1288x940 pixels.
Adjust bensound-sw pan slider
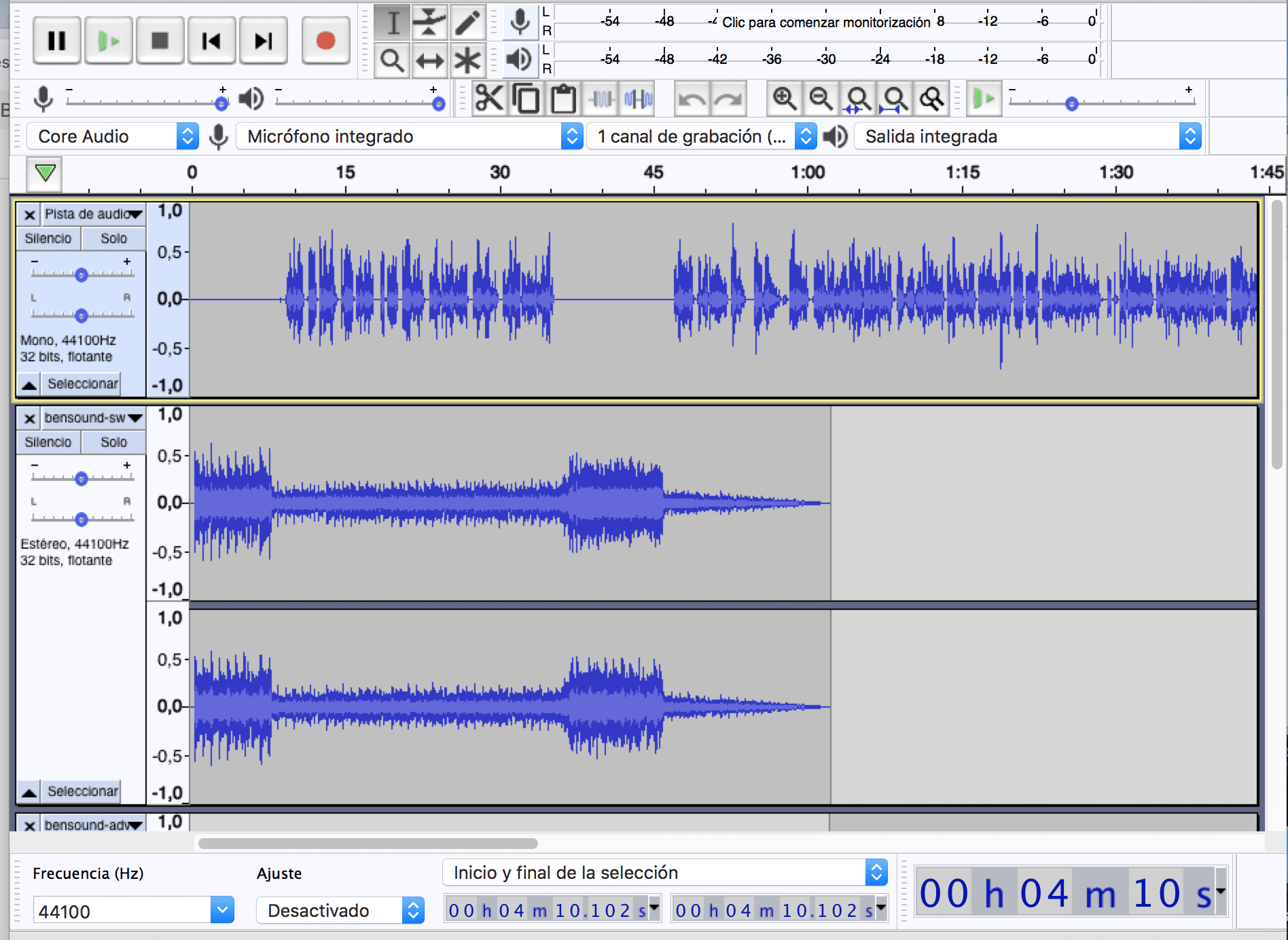(82, 519)
